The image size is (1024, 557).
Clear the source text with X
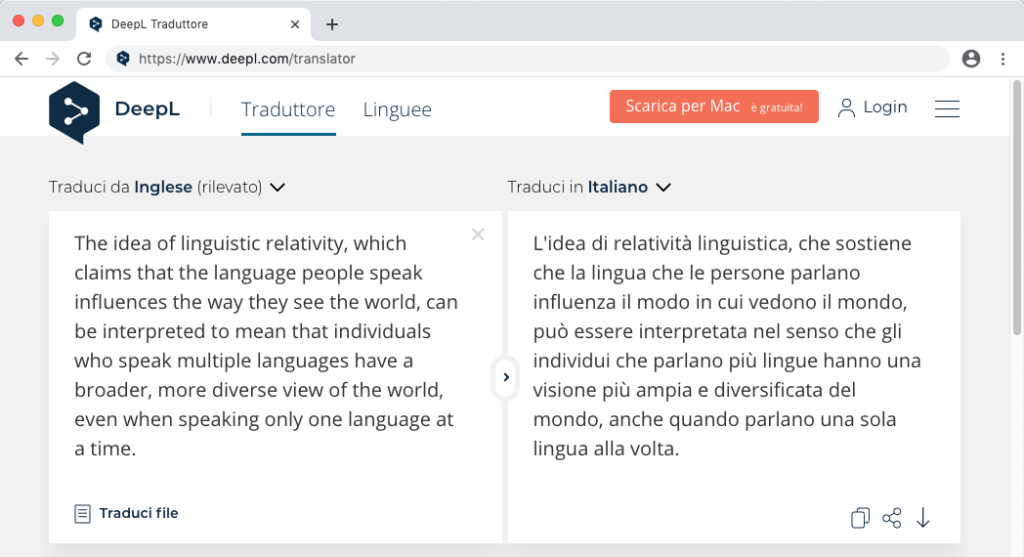point(478,234)
